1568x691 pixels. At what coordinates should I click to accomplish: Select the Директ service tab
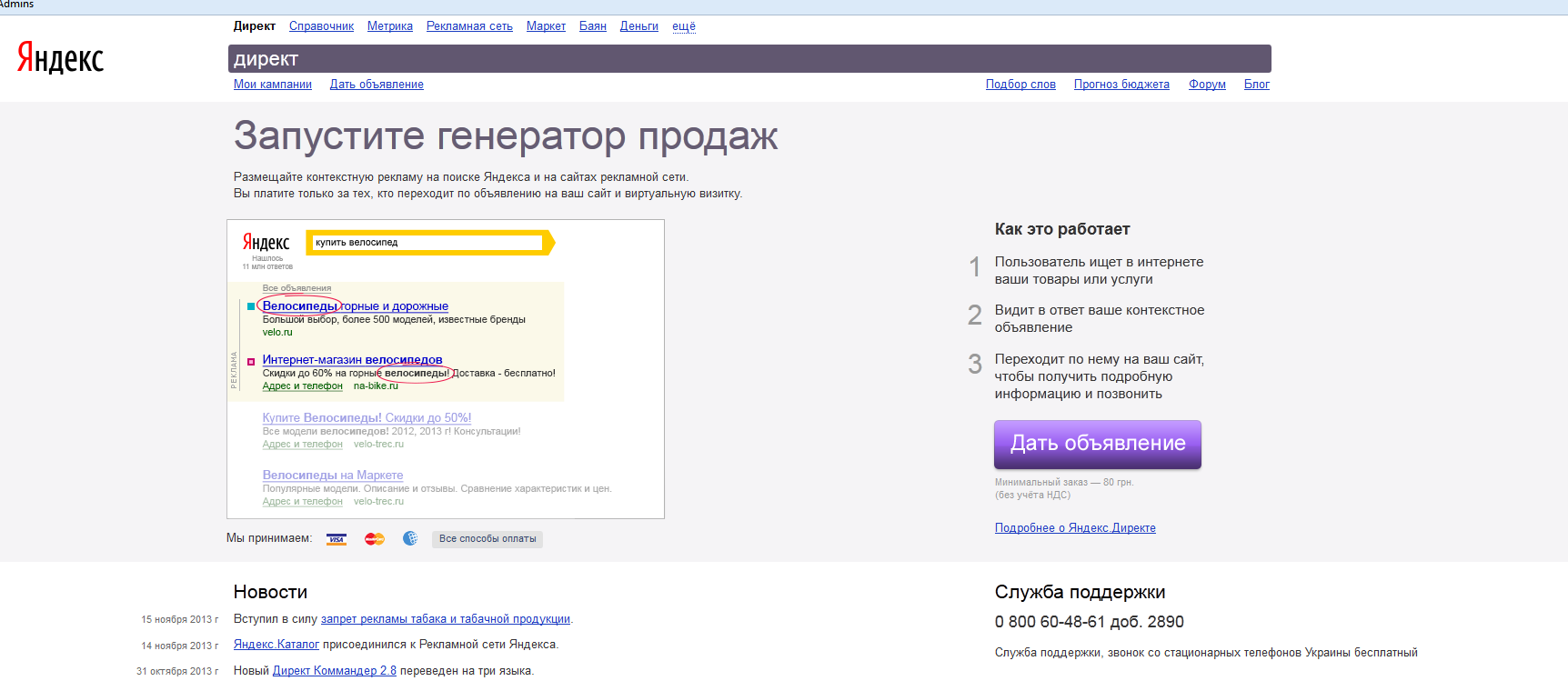pyautogui.click(x=255, y=26)
